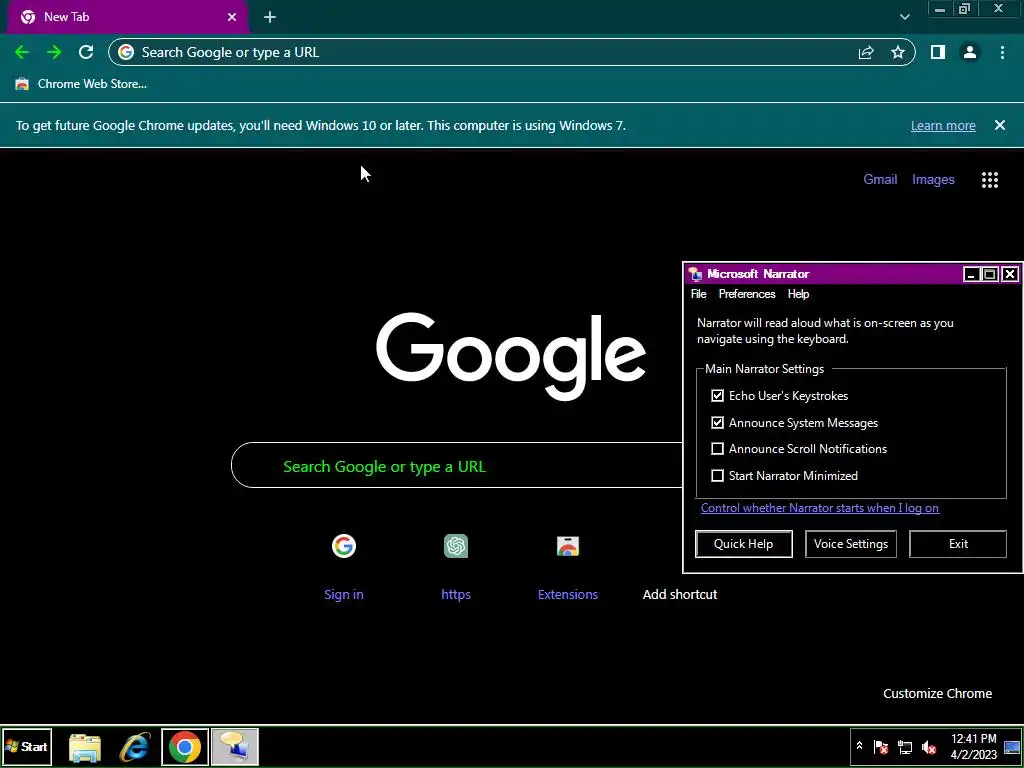The width and height of the screenshot is (1024, 768).
Task: Click the Google search box on page
Action: click(x=457, y=466)
